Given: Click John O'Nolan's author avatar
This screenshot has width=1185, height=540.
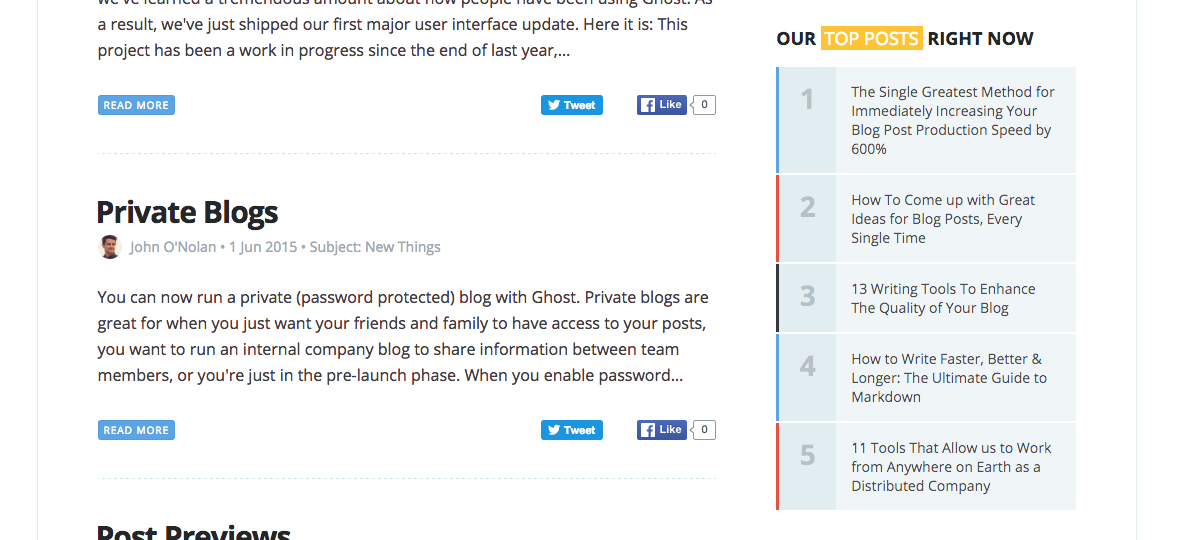Looking at the screenshot, I should 110,247.
